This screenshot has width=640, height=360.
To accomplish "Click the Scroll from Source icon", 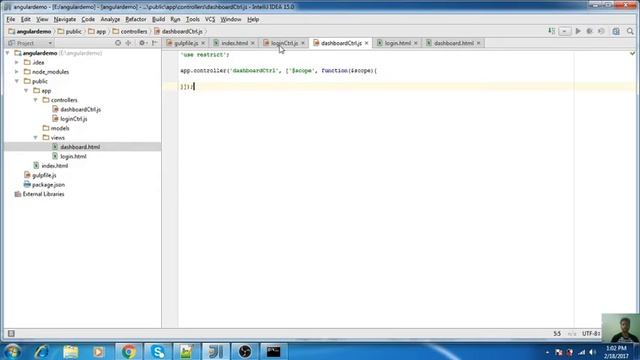I will (x=118, y=43).
